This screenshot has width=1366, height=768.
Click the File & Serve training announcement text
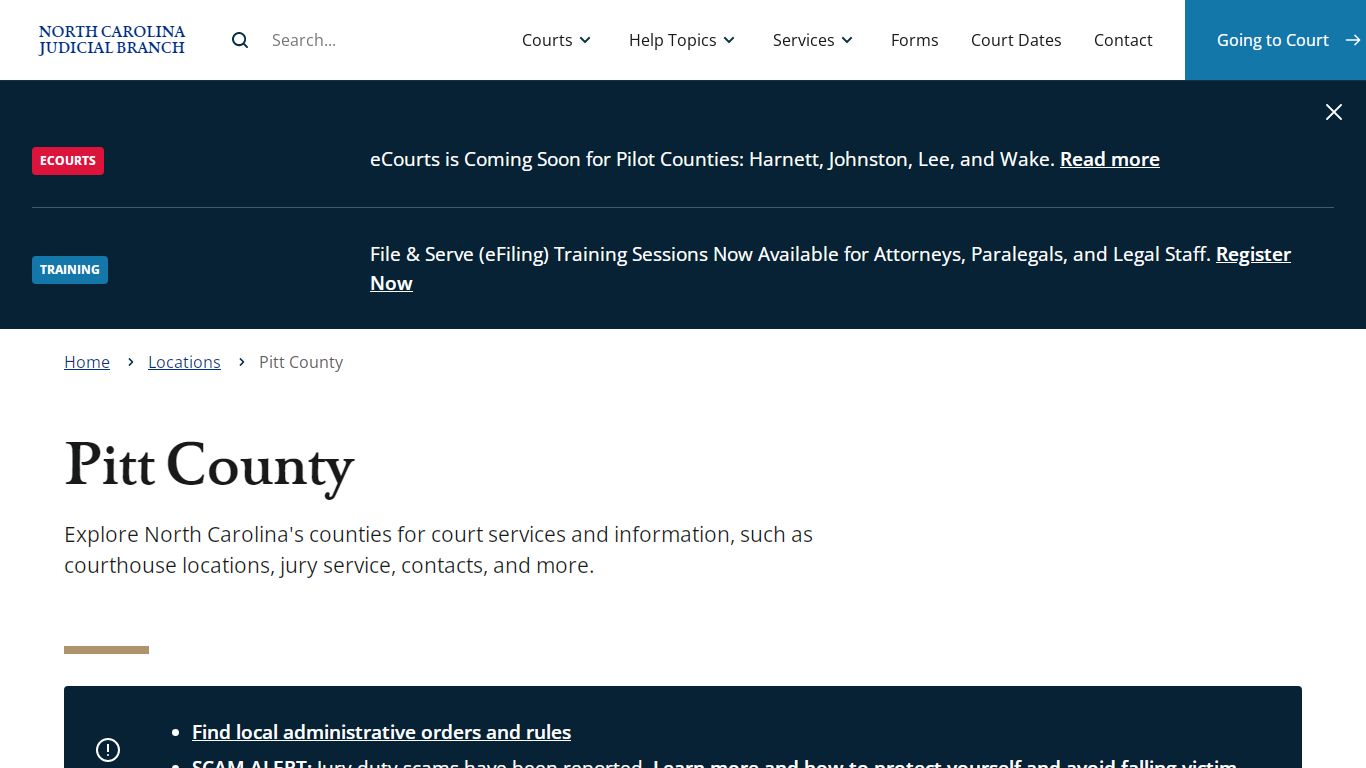790,254
